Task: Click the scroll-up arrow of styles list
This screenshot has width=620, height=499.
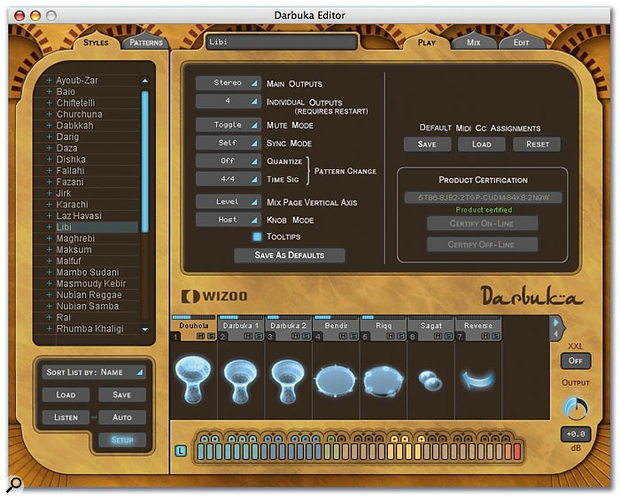Action: tap(145, 81)
